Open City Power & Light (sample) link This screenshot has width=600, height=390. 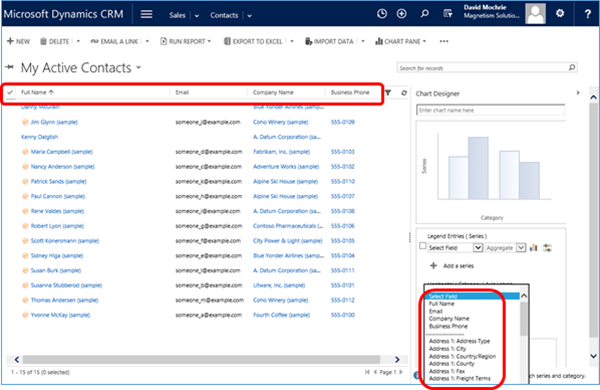click(287, 241)
